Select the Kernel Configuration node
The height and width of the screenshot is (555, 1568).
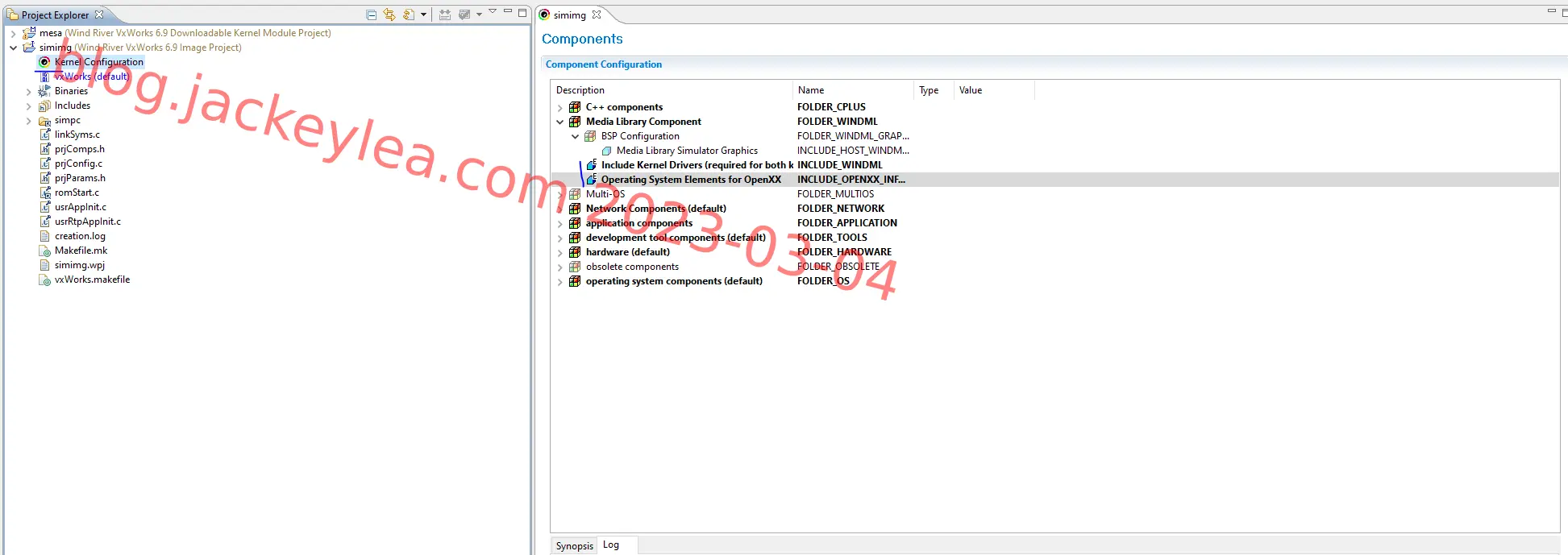[x=98, y=62]
